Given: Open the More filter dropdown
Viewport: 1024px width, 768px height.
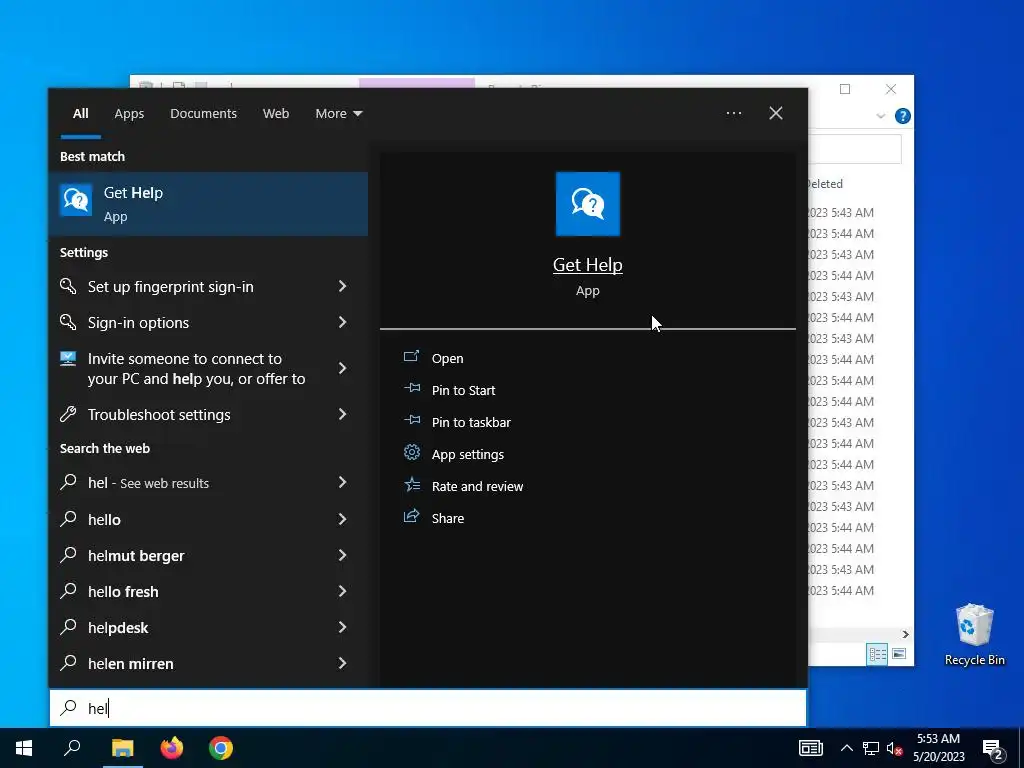Looking at the screenshot, I should (338, 114).
